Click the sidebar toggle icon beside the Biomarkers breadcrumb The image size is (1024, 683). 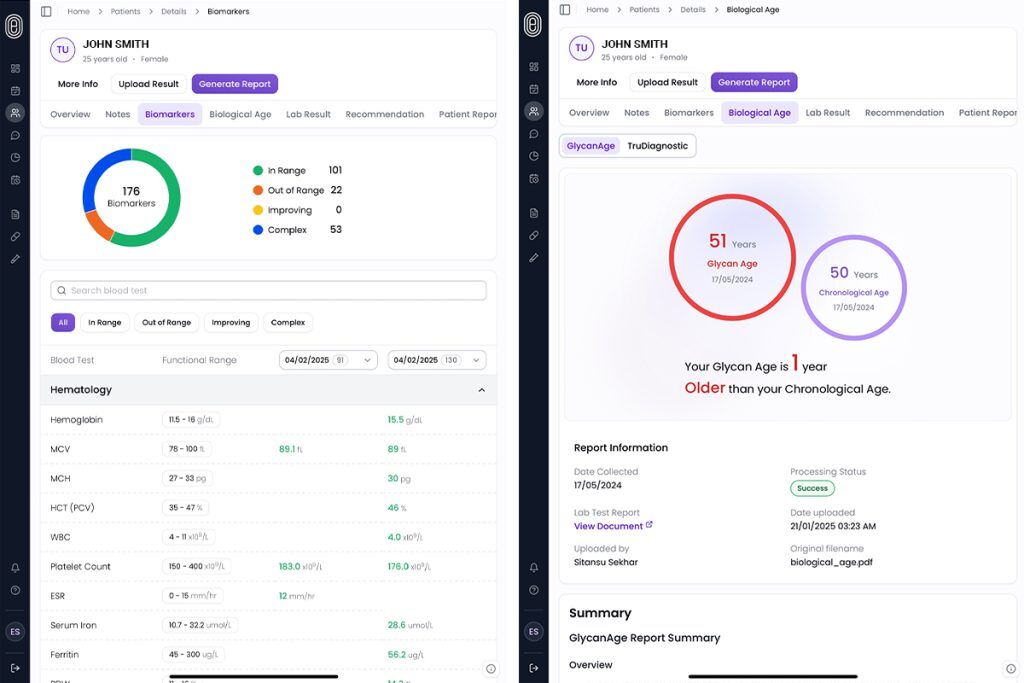pos(46,12)
